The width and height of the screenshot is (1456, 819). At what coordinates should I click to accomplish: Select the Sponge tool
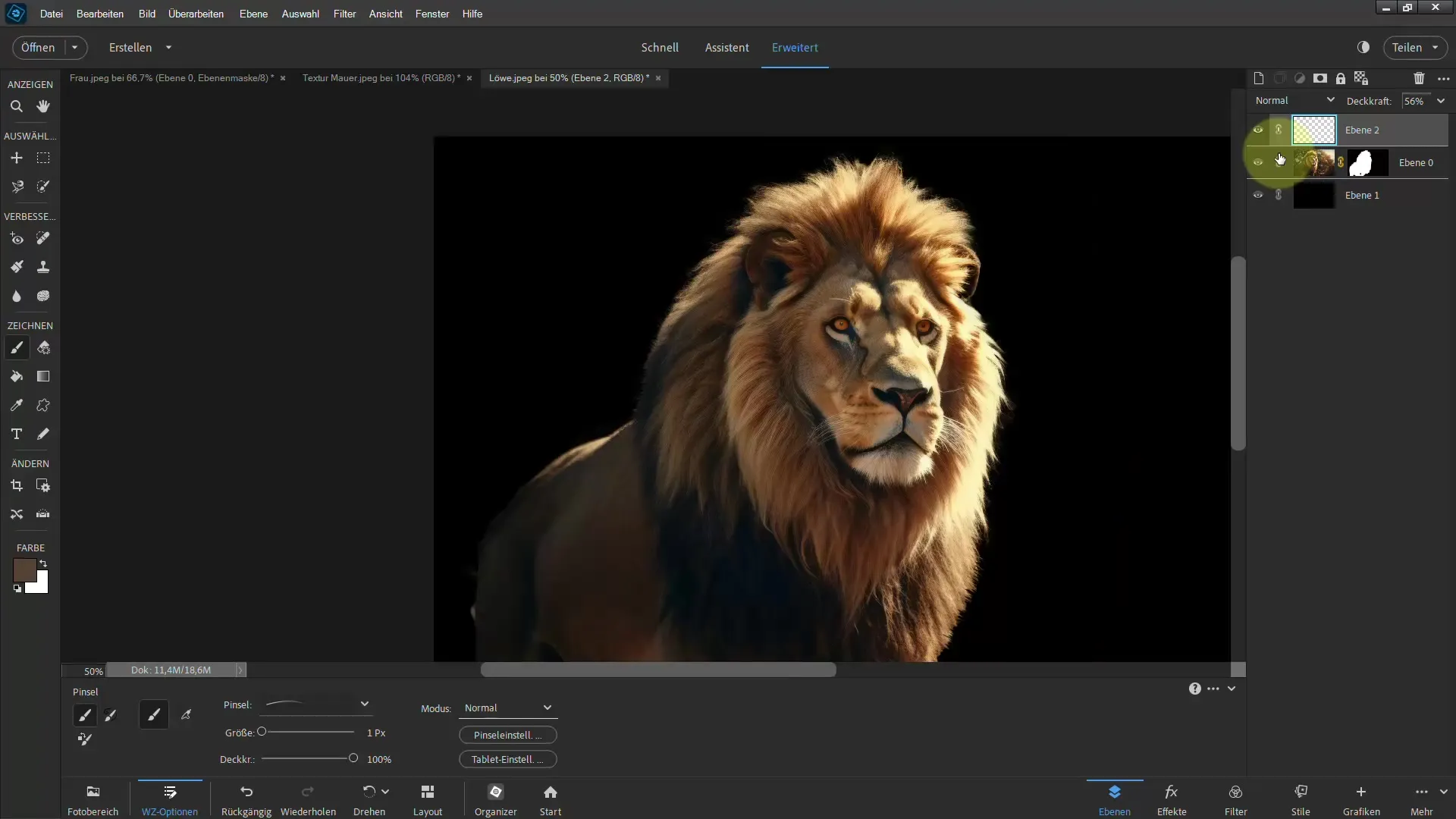coord(43,297)
